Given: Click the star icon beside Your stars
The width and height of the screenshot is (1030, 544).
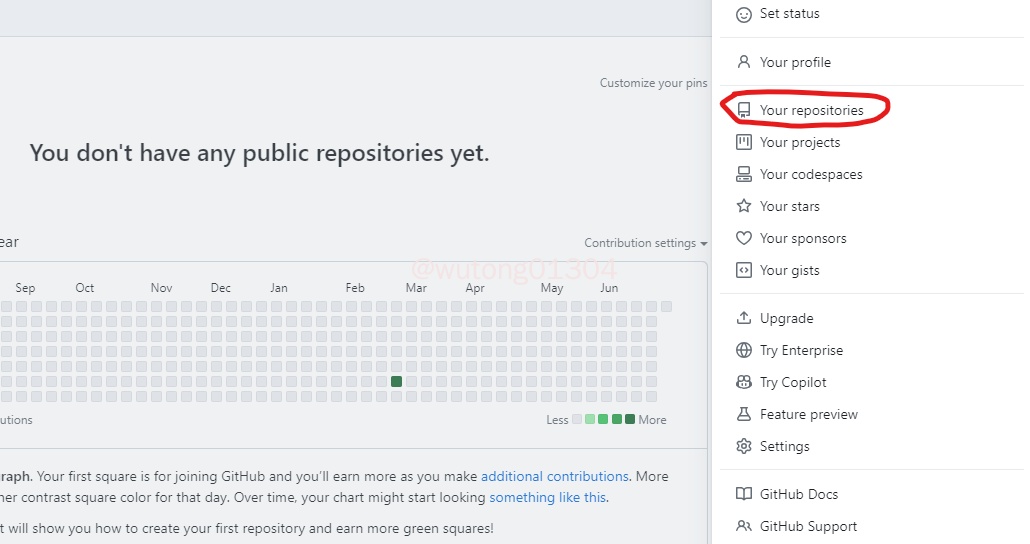Looking at the screenshot, I should click(743, 206).
